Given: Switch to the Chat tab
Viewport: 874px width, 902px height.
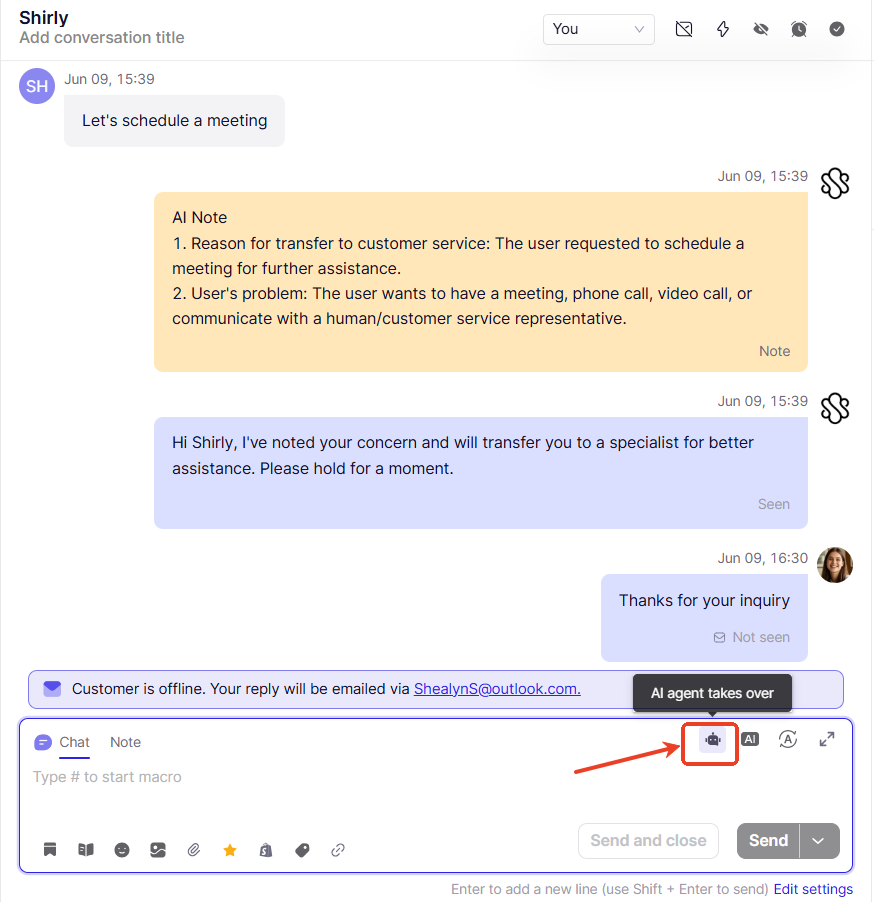Looking at the screenshot, I should coord(74,742).
